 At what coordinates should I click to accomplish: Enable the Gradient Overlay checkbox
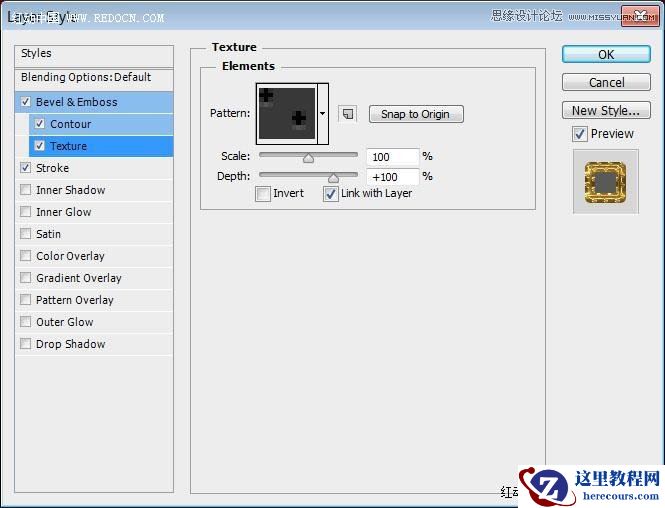pos(25,278)
